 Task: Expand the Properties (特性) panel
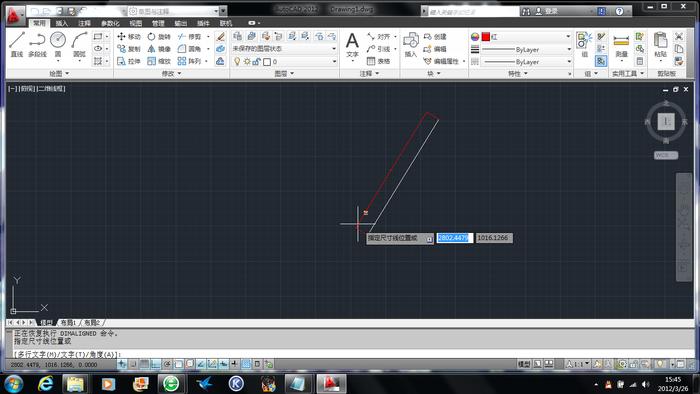(517, 73)
